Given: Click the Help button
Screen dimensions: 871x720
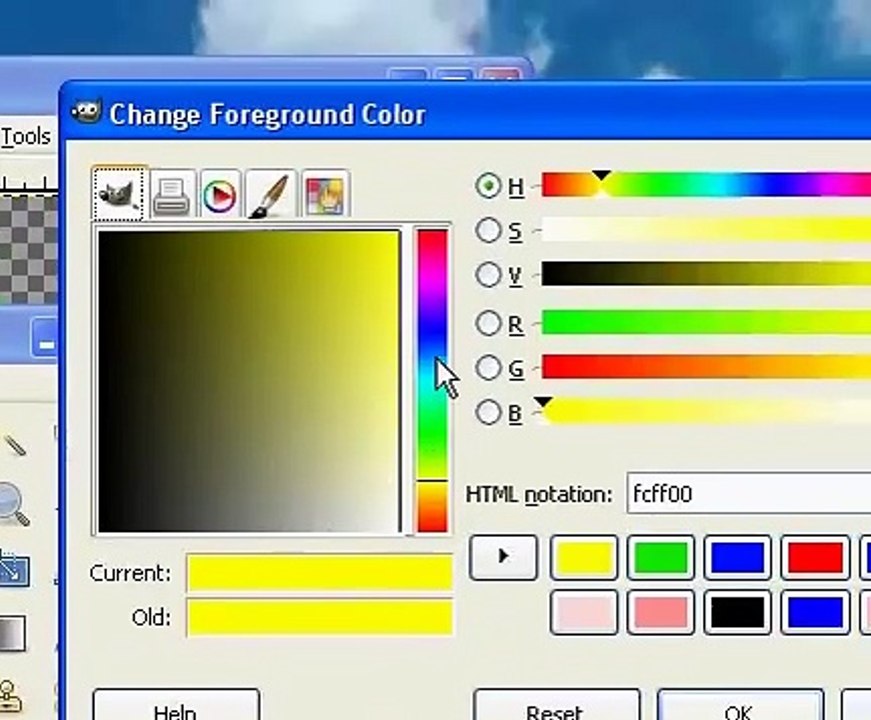Looking at the screenshot, I should [176, 706].
